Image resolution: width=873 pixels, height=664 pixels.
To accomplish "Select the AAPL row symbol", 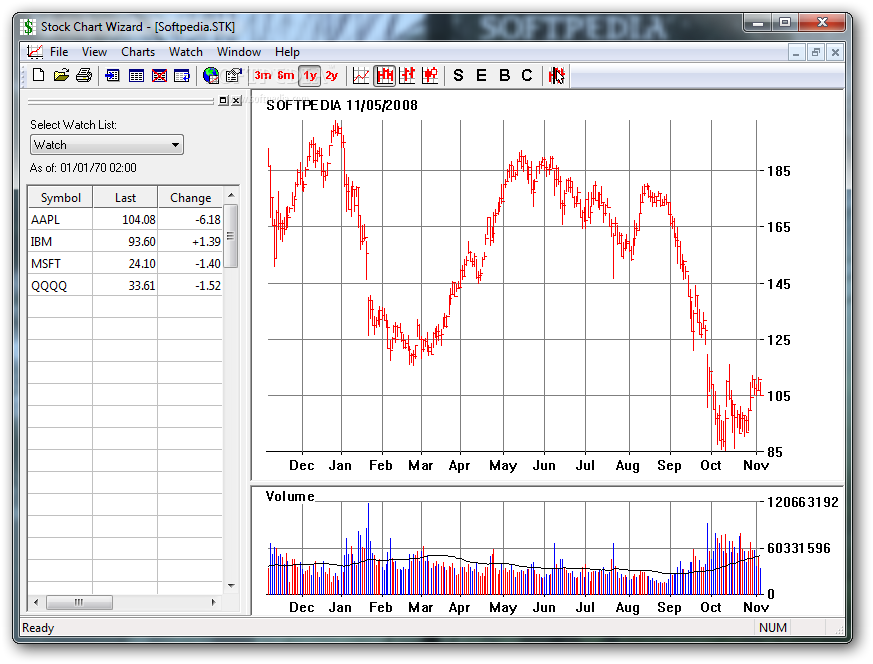I will pyautogui.click(x=45, y=220).
